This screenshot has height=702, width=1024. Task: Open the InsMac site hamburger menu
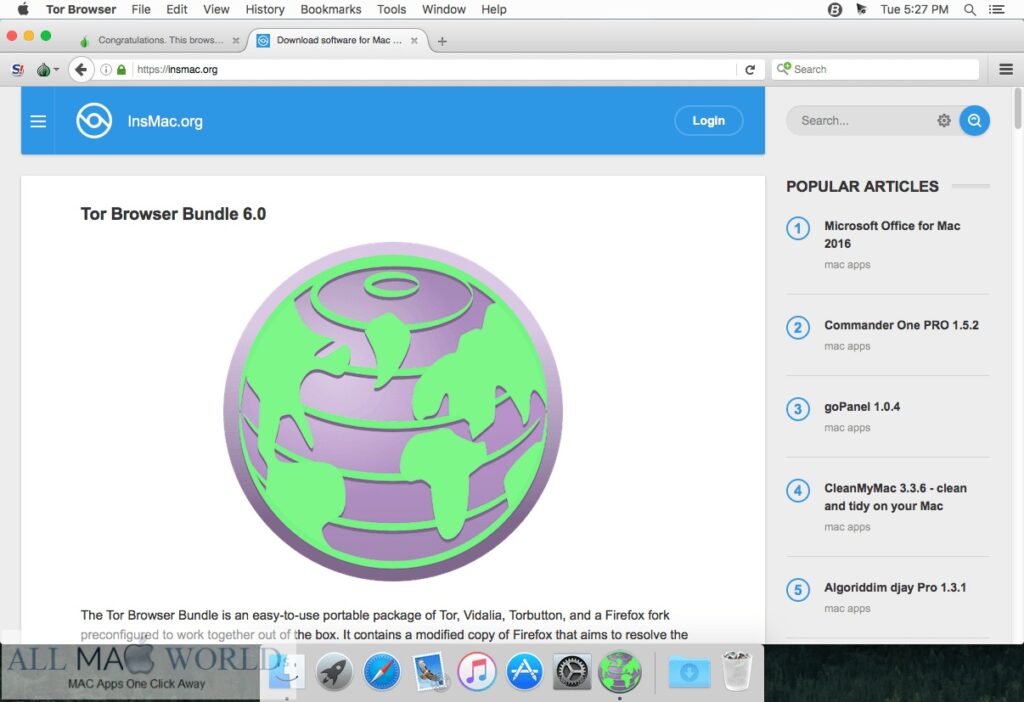pos(38,121)
